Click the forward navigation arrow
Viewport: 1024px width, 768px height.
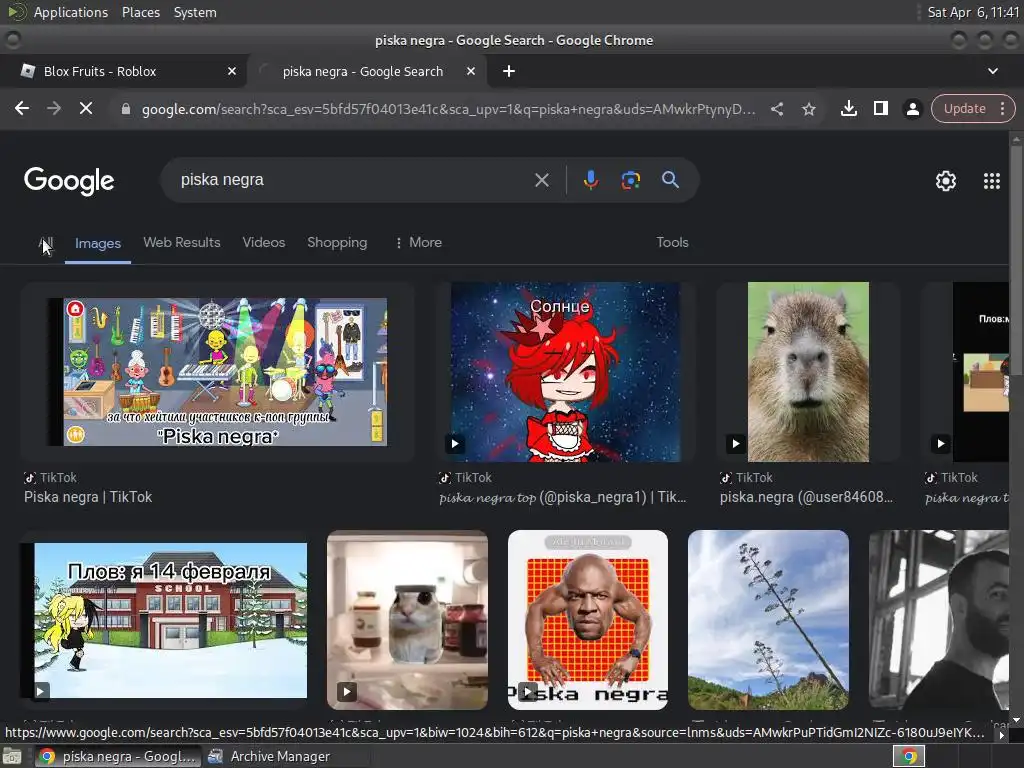[x=54, y=108]
